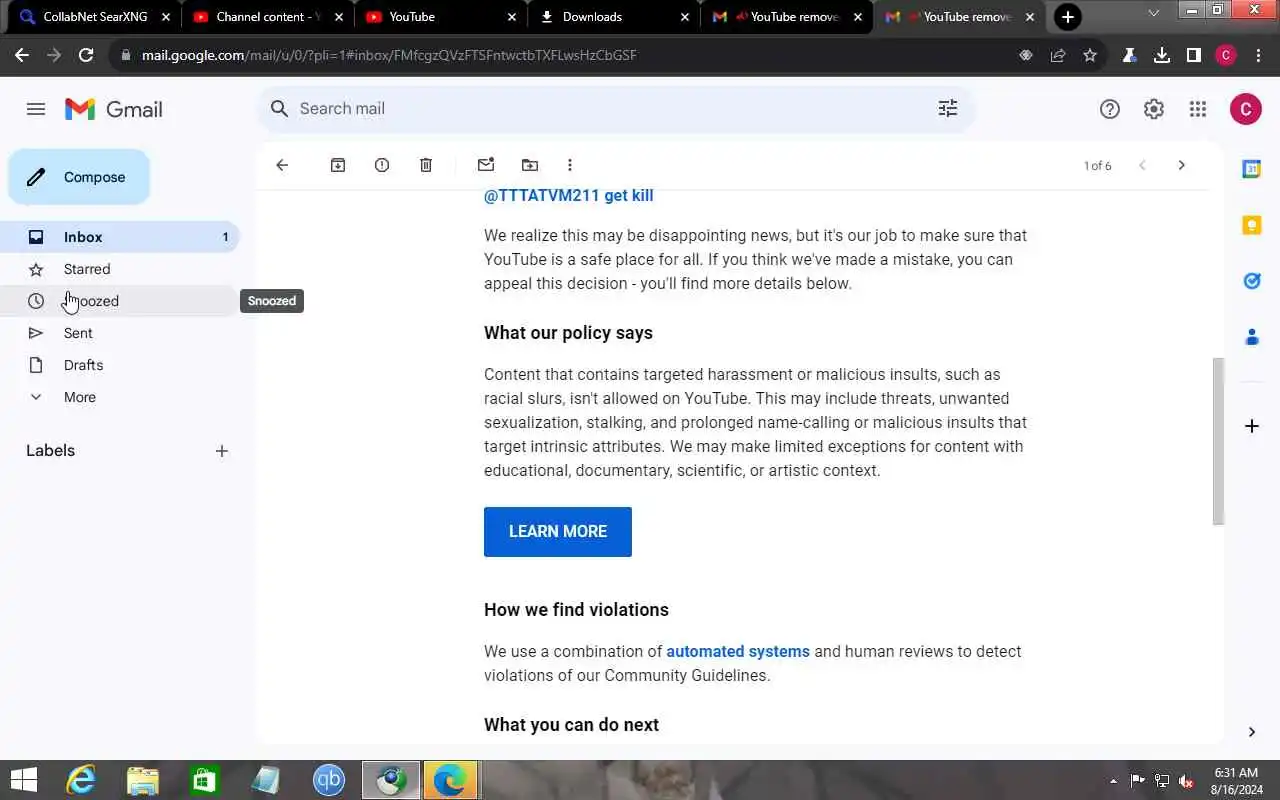Delete this email with trash icon
Screen dimensions: 1280x800
426,165
